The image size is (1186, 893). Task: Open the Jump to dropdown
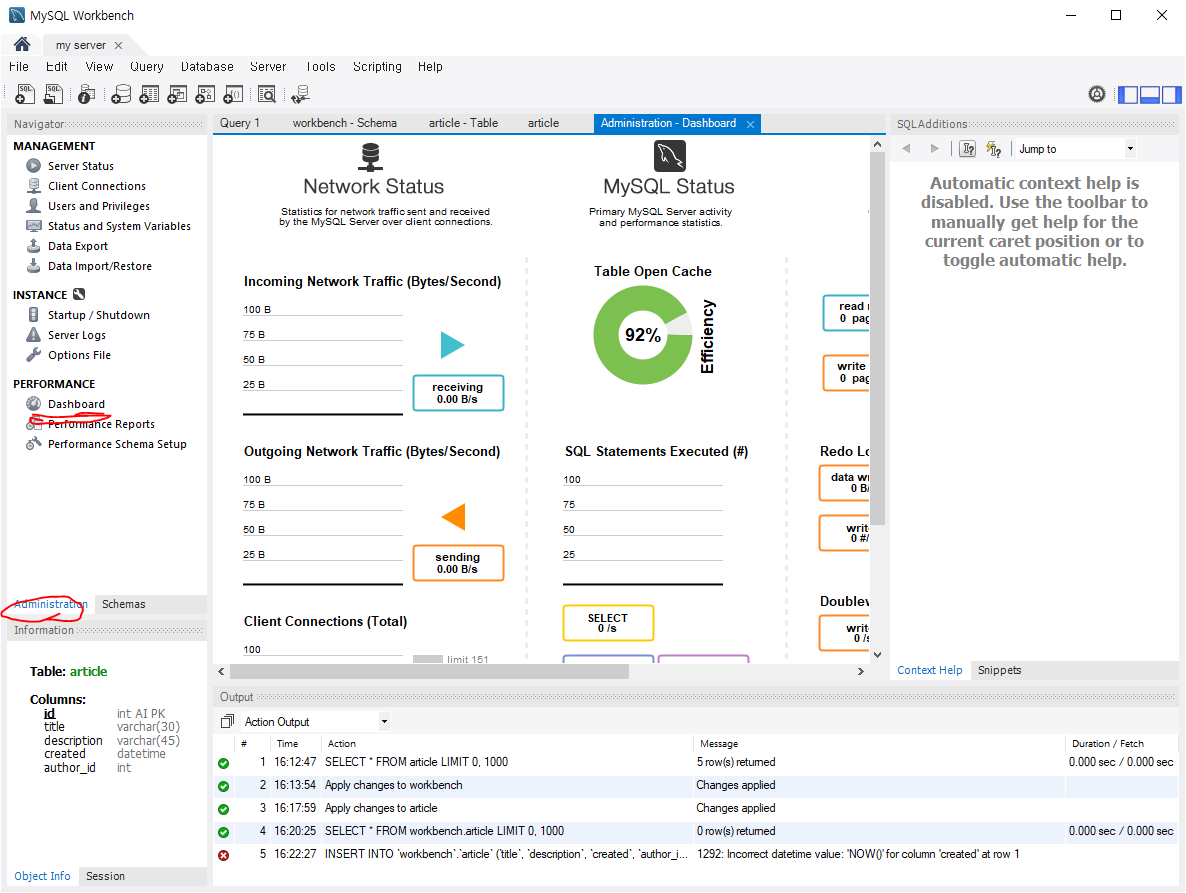1075,149
